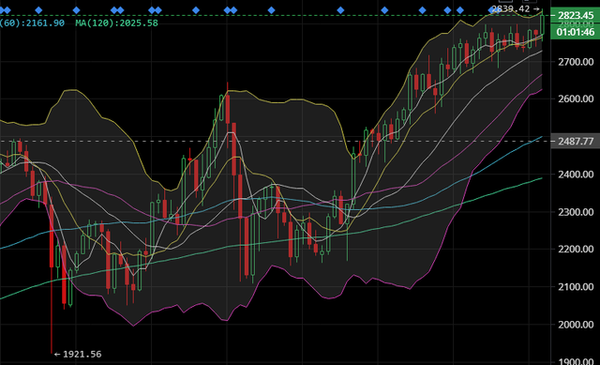Image resolution: width=600 pixels, height=365 pixels.
Task: Click the white dashed 2487.77 horizontal line
Action: click(275, 141)
